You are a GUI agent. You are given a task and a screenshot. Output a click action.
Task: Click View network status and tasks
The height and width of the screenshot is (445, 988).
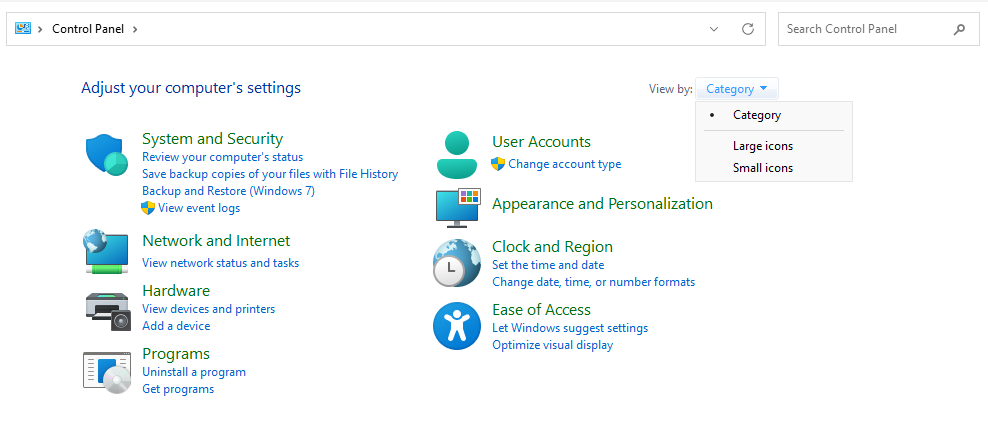point(221,263)
